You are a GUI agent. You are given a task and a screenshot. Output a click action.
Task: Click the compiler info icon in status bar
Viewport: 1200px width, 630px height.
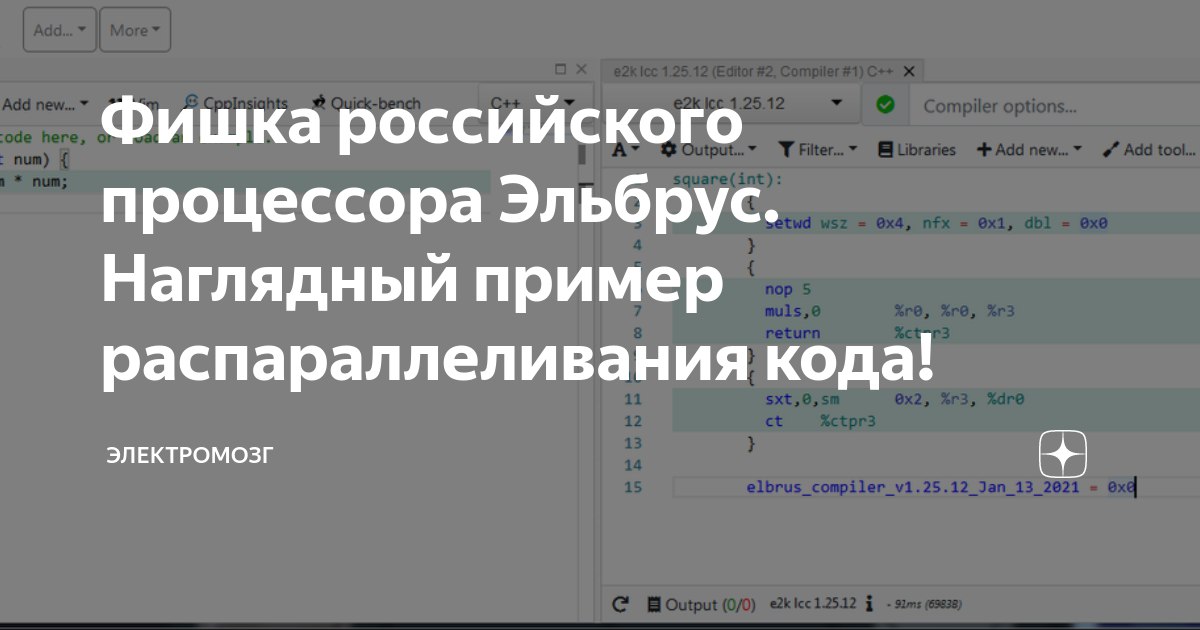869,604
